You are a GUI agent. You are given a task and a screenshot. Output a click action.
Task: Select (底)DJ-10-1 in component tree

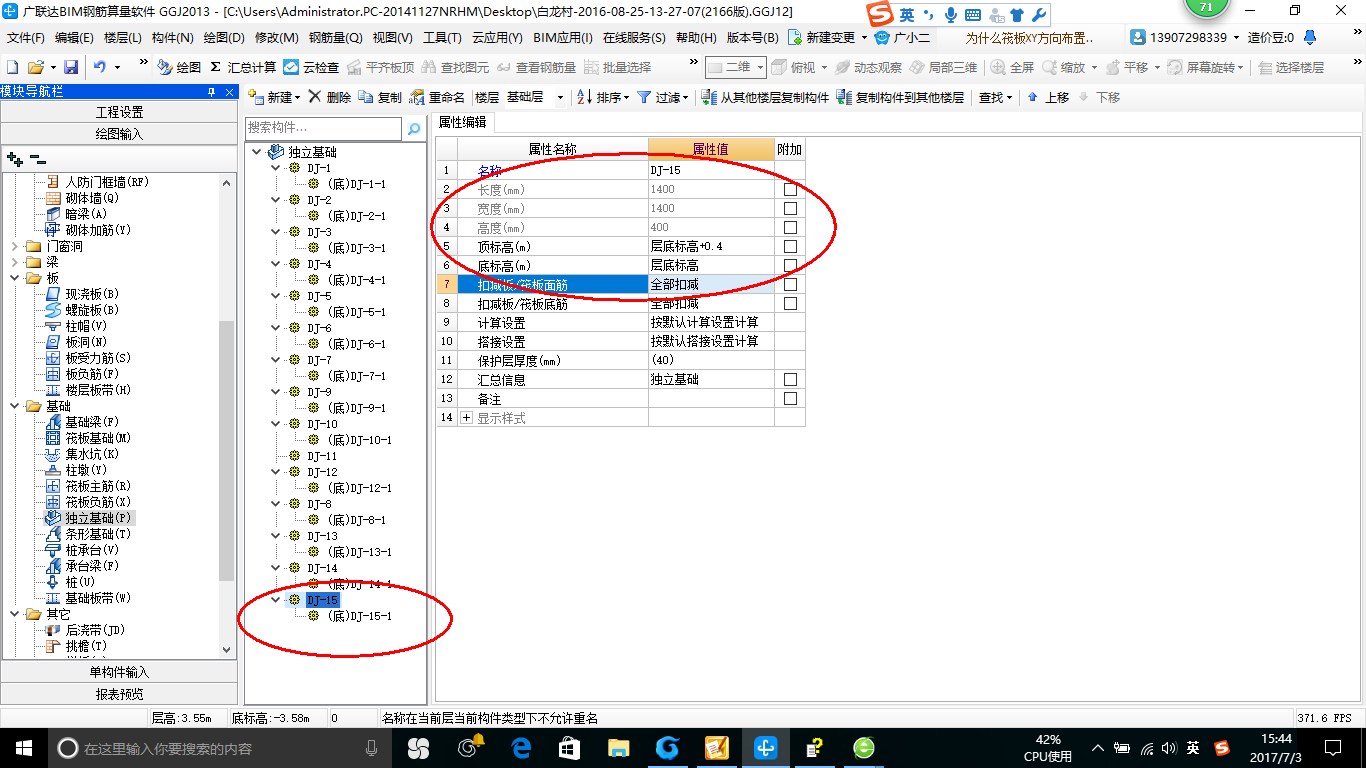[359, 440]
